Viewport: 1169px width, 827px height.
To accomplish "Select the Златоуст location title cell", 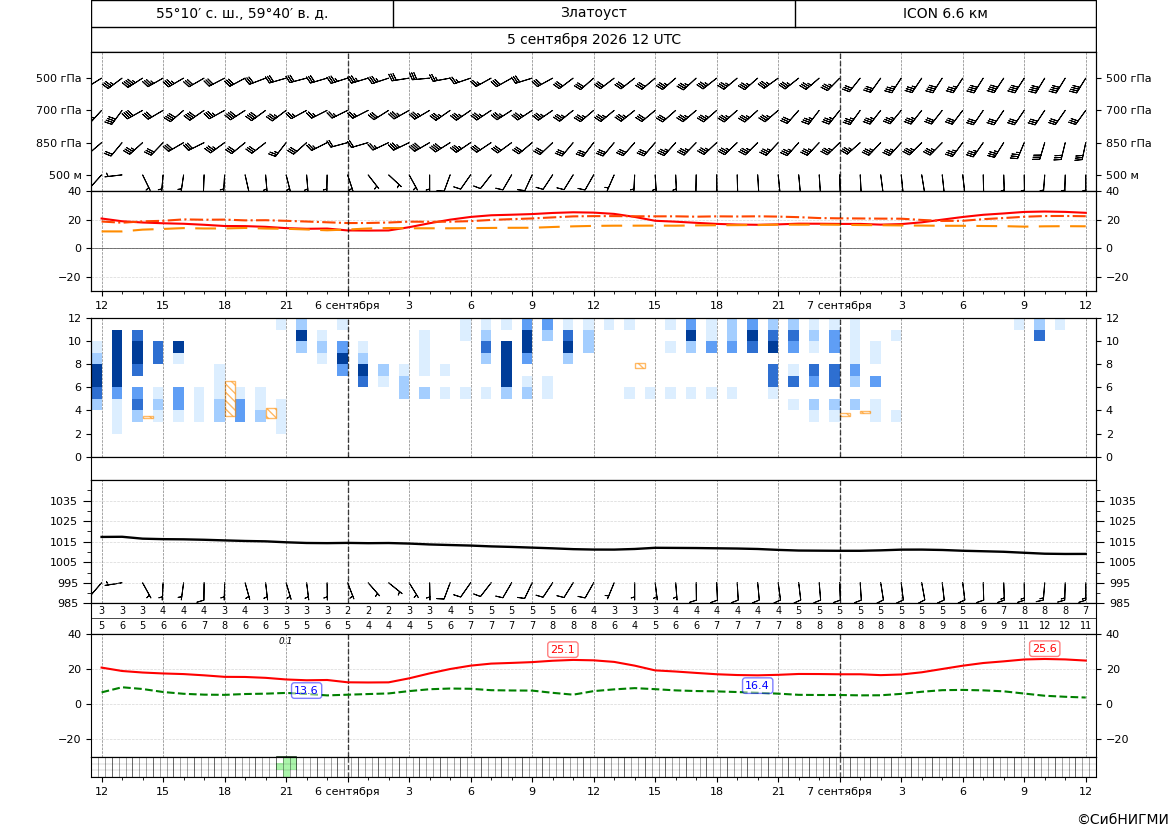I will tap(594, 13).
